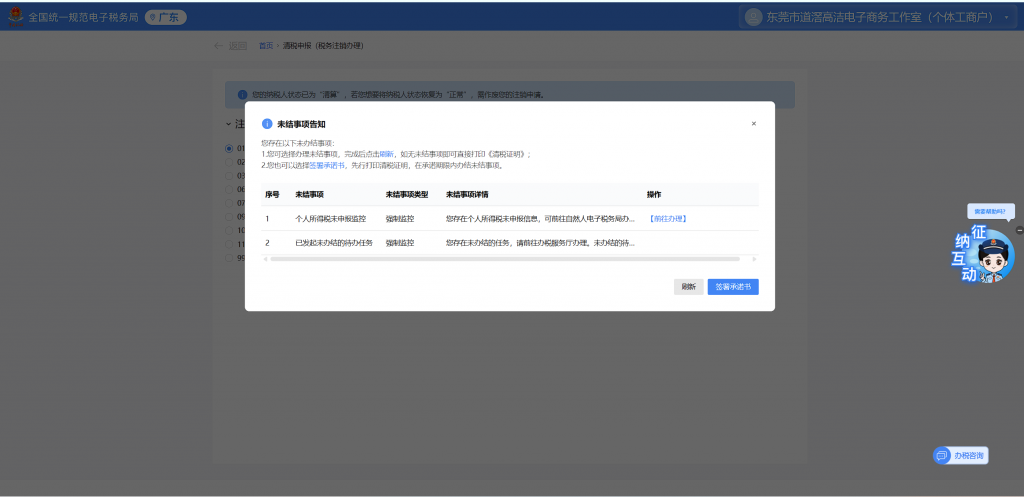Collapse the 注销 section chevron

point(228,125)
